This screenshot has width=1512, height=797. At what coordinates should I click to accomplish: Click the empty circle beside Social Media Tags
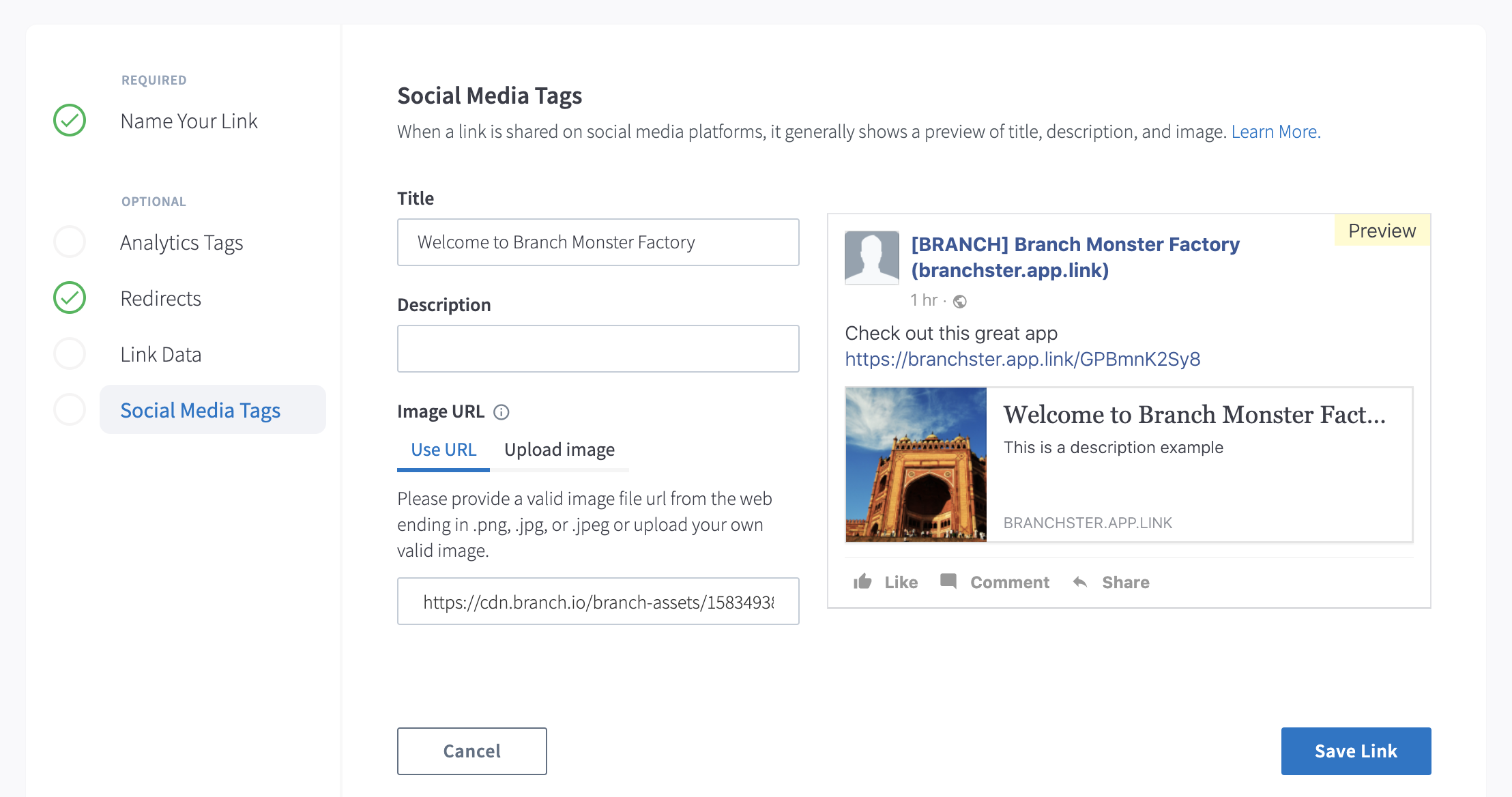pos(70,410)
